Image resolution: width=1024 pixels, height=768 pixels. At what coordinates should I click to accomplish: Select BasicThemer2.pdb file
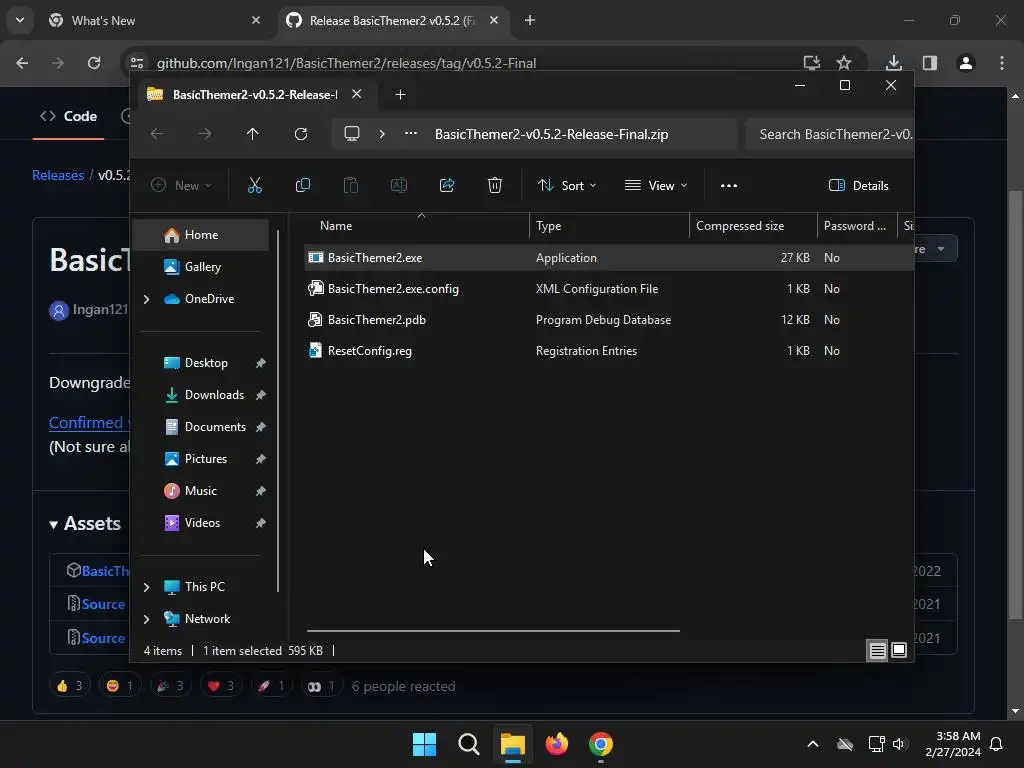[609, 320]
